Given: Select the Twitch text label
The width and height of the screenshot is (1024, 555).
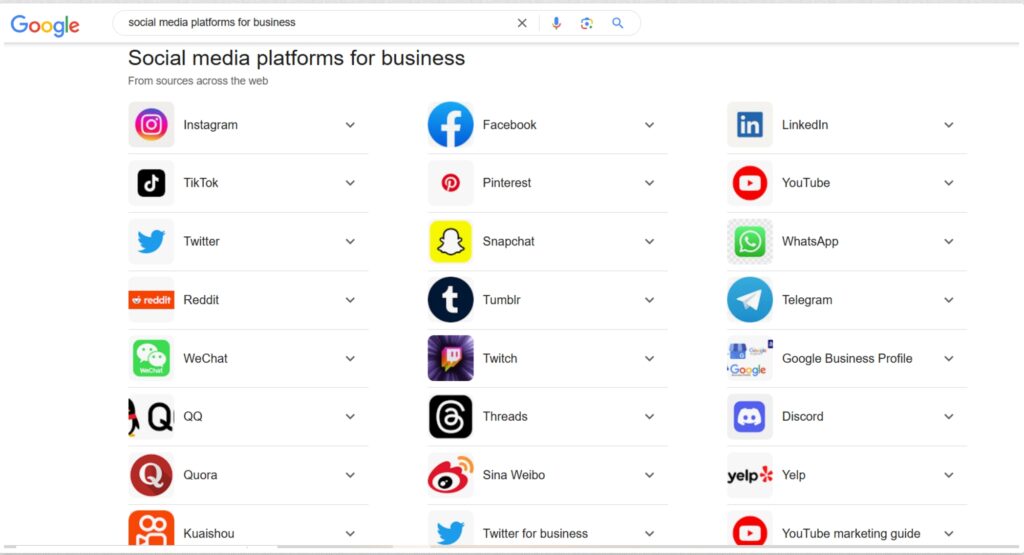Looking at the screenshot, I should coord(500,358).
